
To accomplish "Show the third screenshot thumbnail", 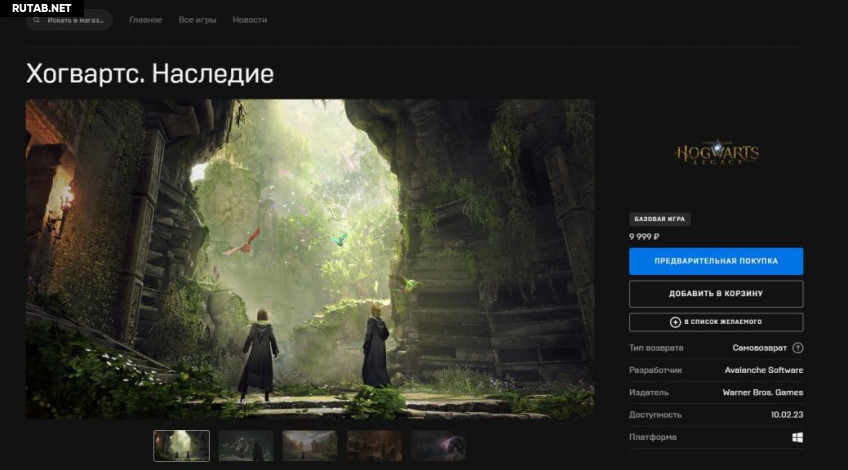I will coord(310,446).
